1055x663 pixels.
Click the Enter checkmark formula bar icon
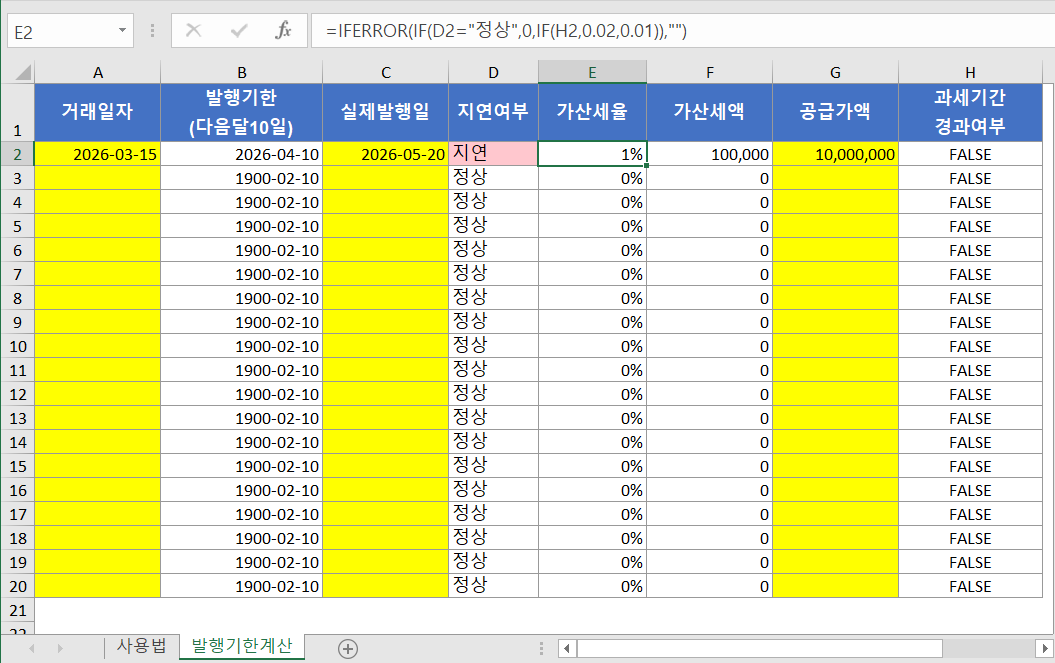pyautogui.click(x=239, y=30)
